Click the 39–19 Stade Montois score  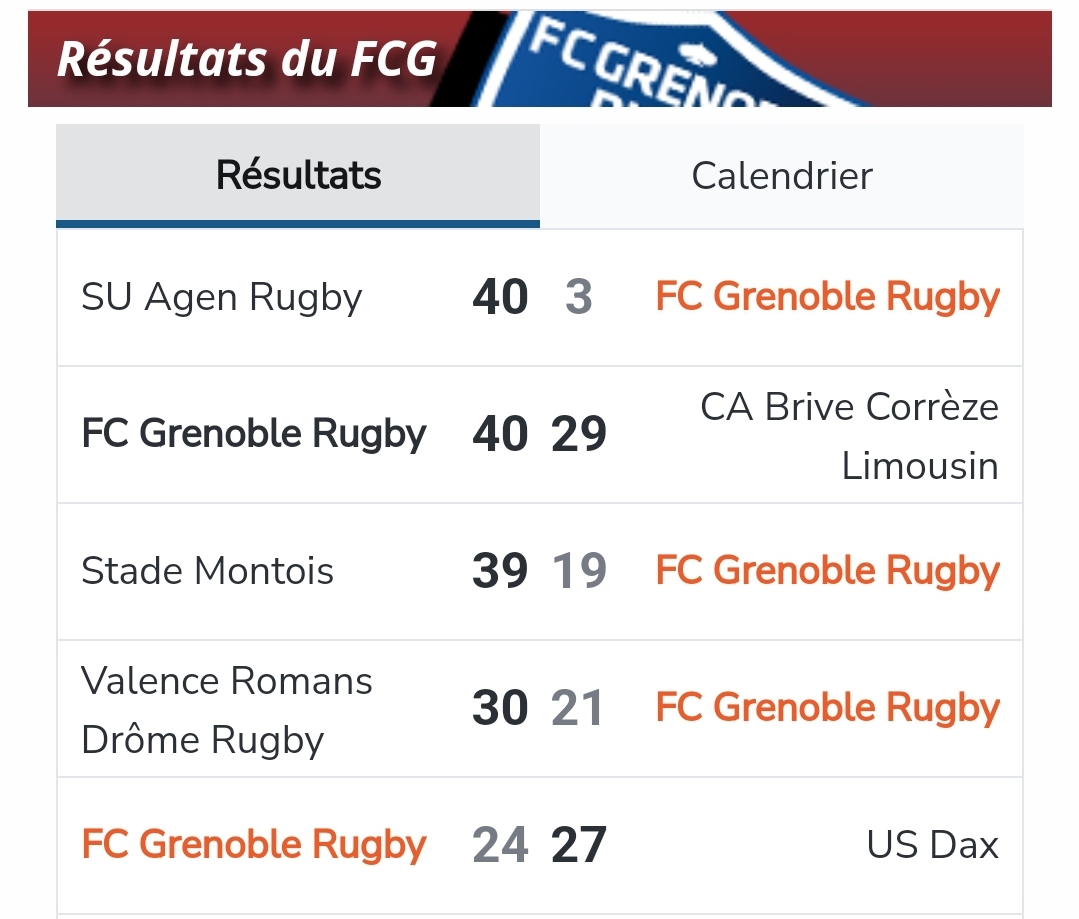tap(540, 571)
